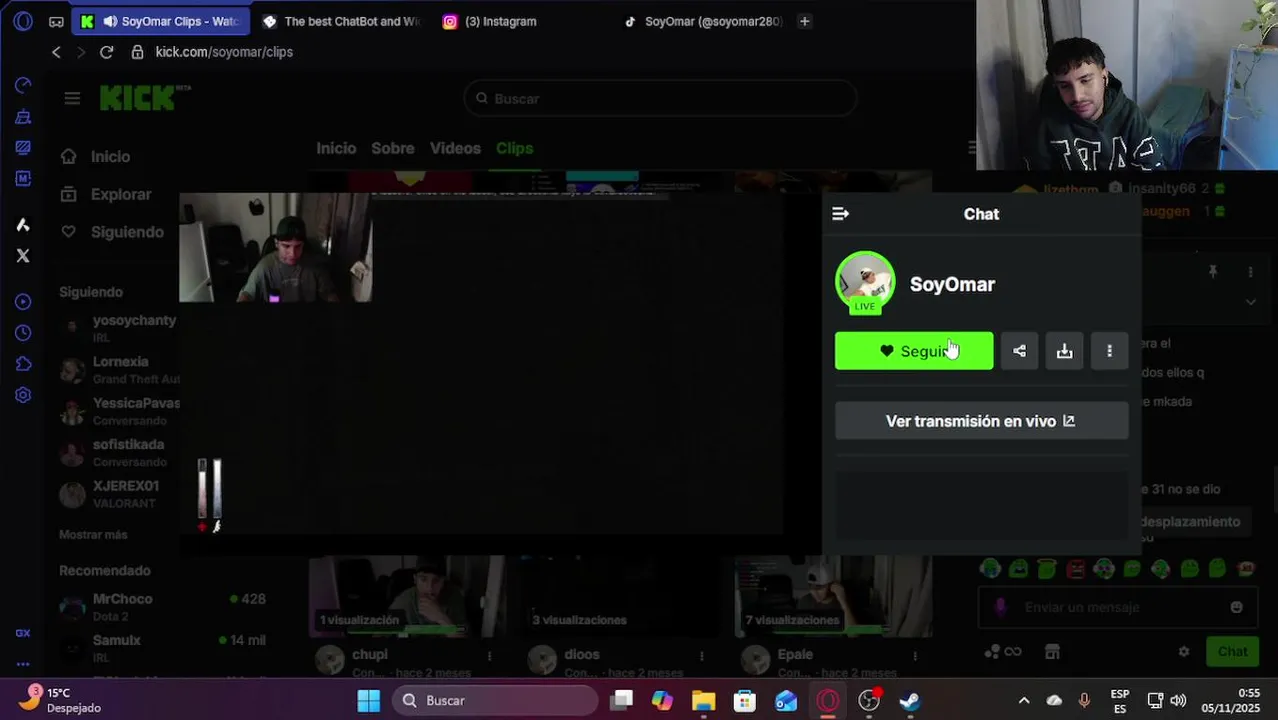The image size is (1278, 720).
Task: Open options menu for chupi clip
Action: [x=489, y=655]
